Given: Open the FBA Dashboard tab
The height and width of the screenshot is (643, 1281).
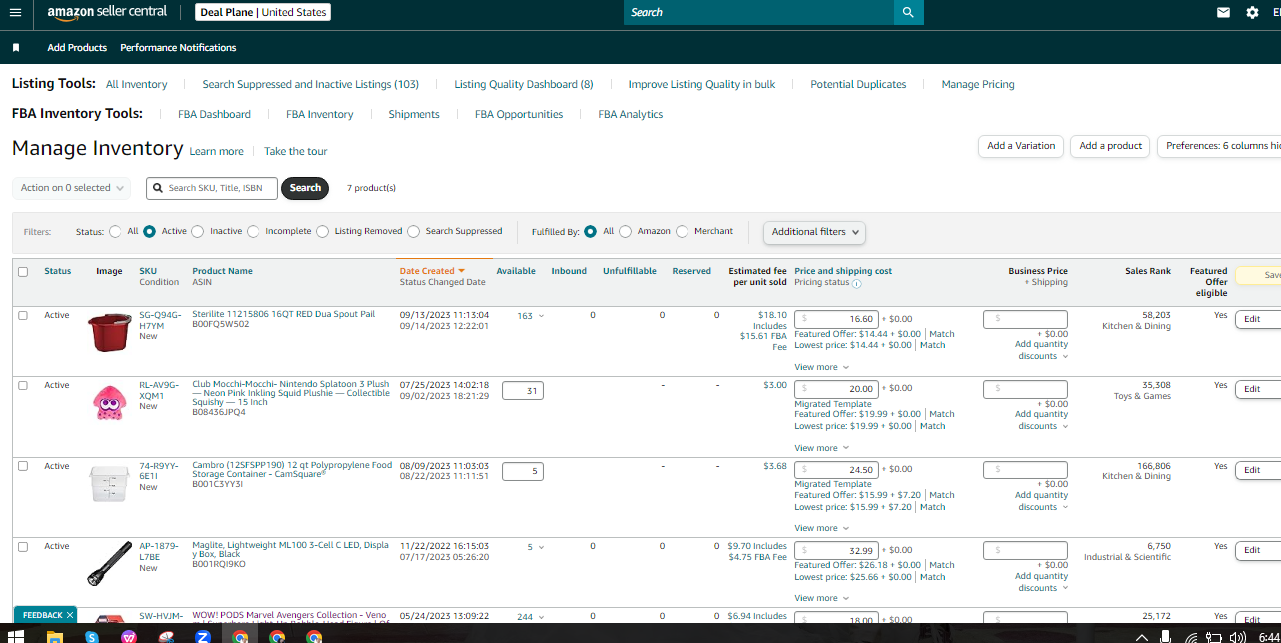Looking at the screenshot, I should tap(214, 114).
